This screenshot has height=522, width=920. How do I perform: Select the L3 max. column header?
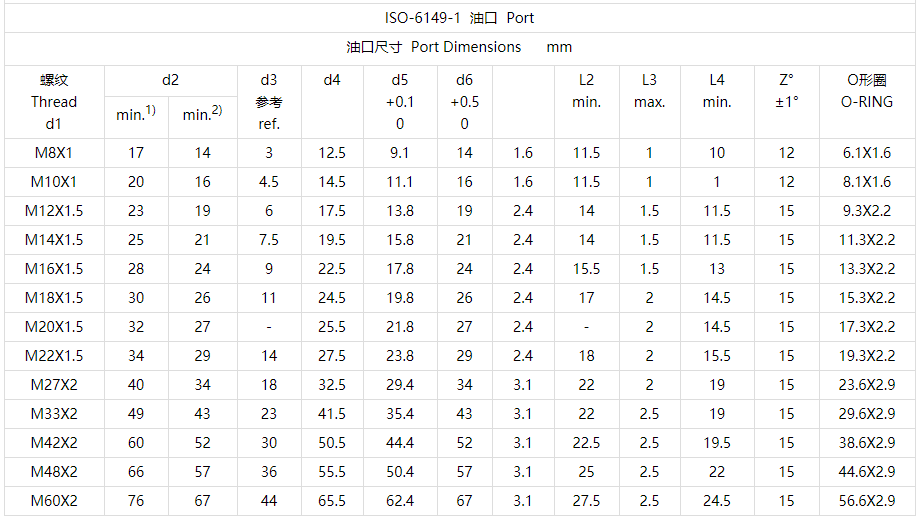pyautogui.click(x=650, y=91)
